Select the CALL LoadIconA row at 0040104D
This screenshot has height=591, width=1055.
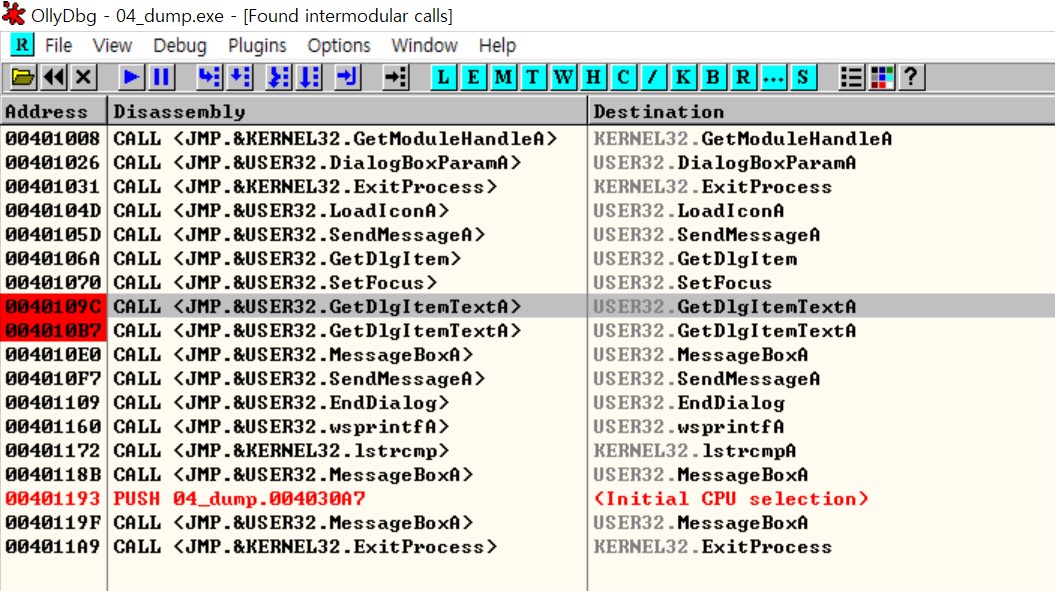point(528,211)
